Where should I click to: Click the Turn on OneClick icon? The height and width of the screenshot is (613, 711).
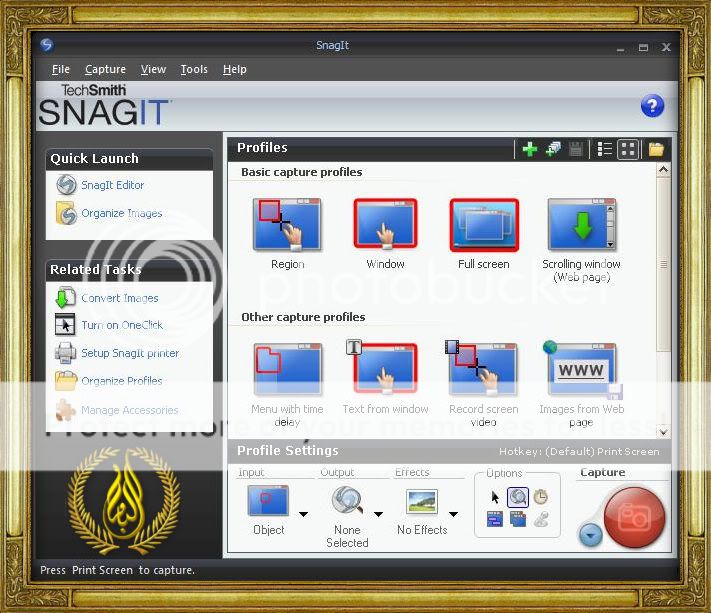coord(65,325)
